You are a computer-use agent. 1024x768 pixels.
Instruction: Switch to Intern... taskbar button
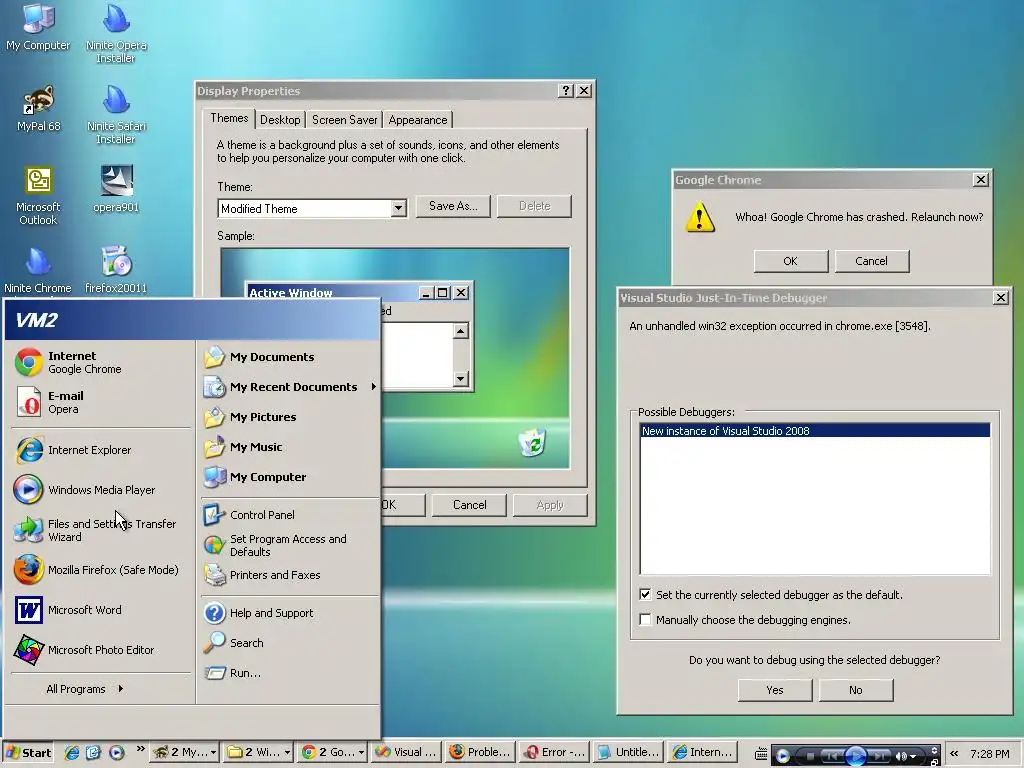coord(703,752)
